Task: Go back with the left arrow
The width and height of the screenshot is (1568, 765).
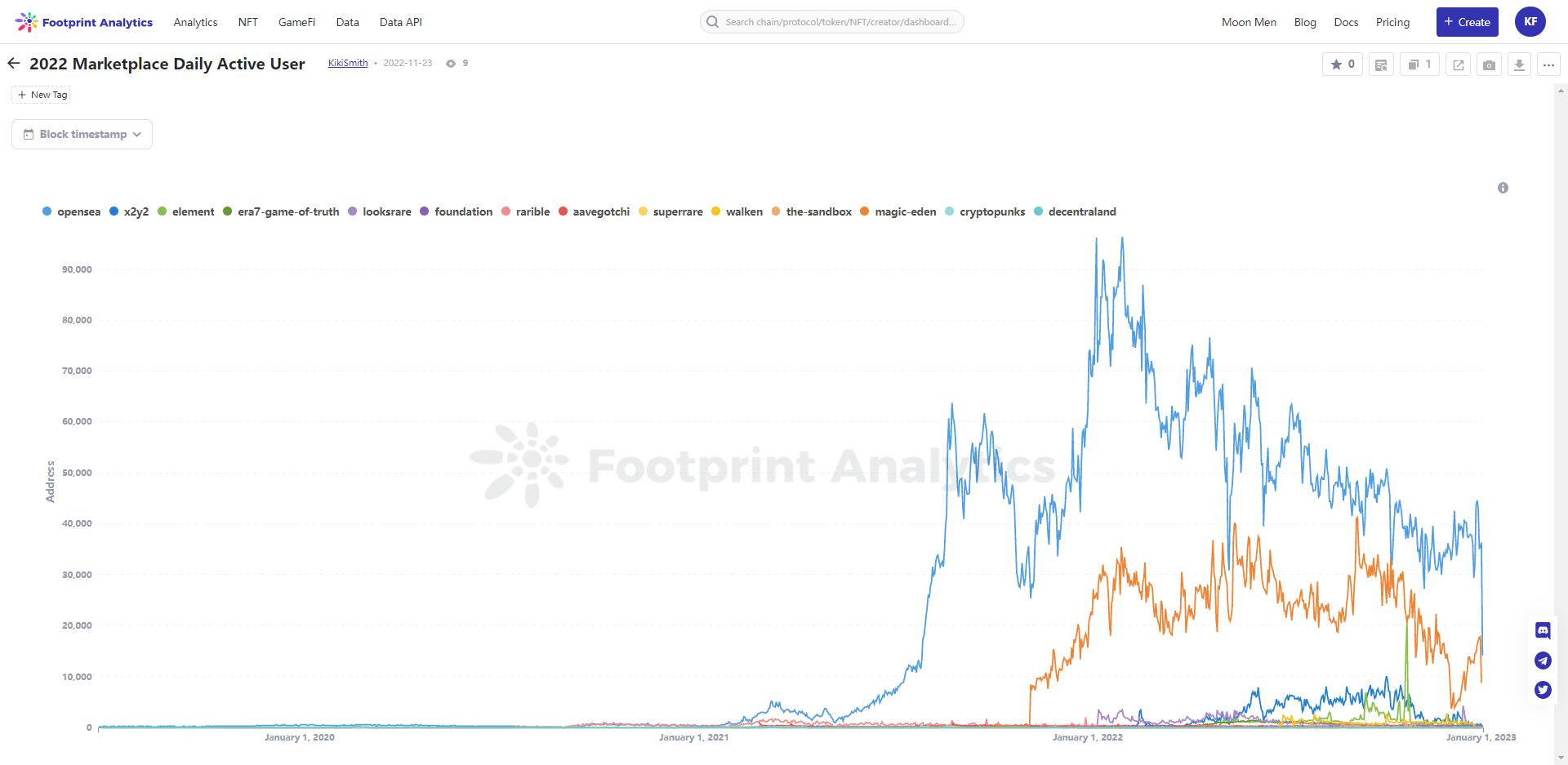Action: 14,64
